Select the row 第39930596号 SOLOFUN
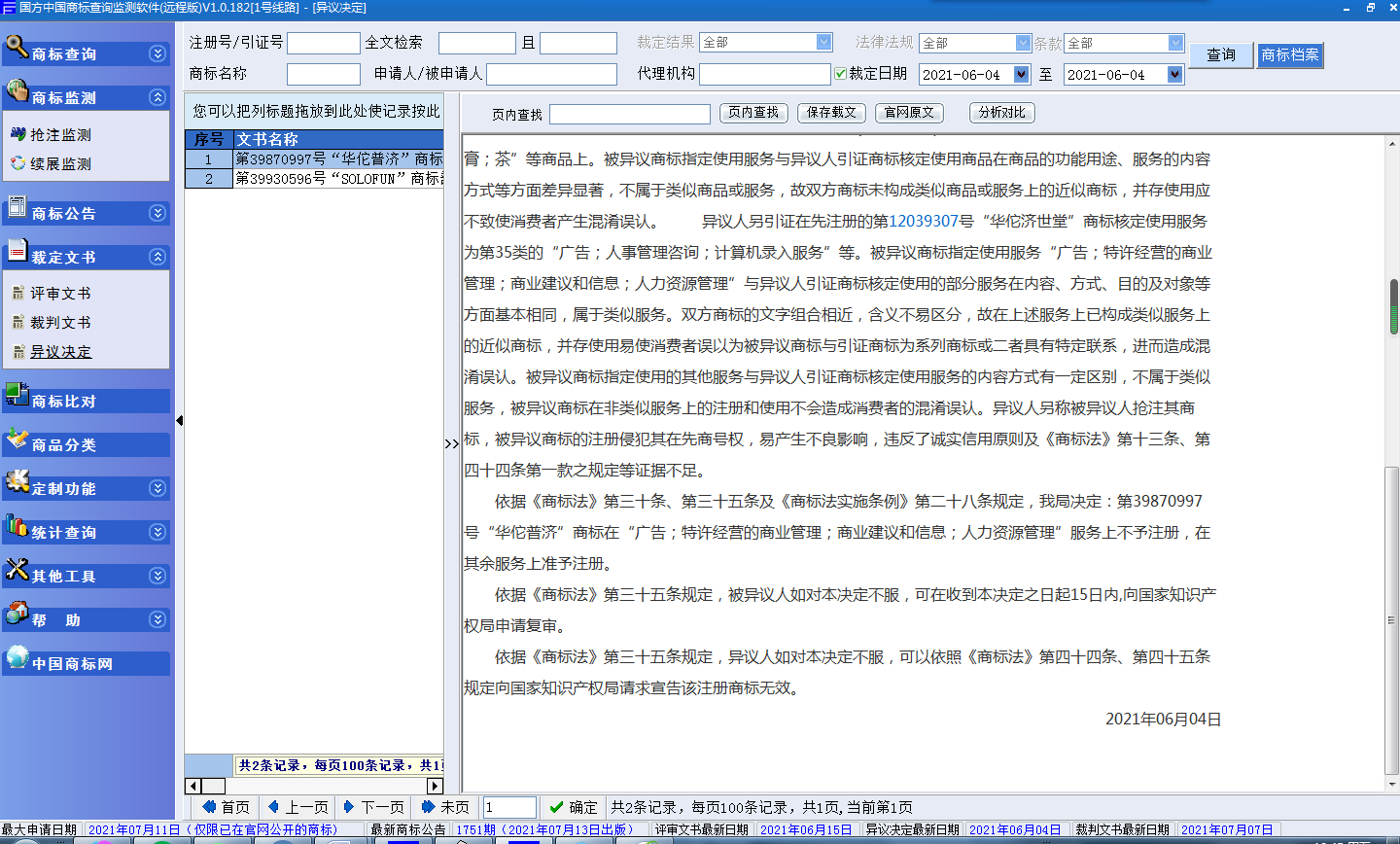Screen dimensions: 1400x844 pyautogui.click(x=314, y=179)
